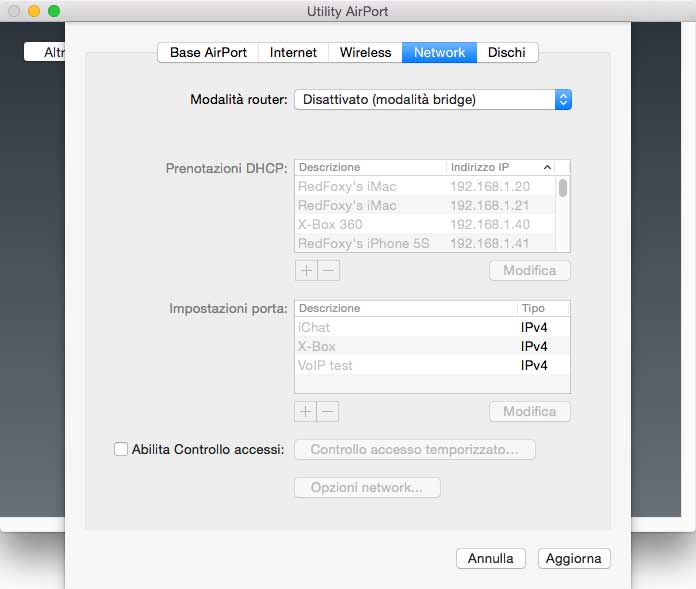The image size is (696, 589).
Task: Remove DHCP reservation with minus button
Action: point(328,270)
